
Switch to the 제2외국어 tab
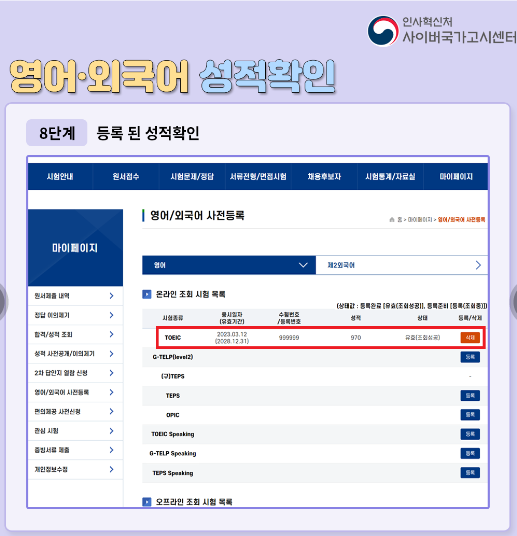(402, 265)
